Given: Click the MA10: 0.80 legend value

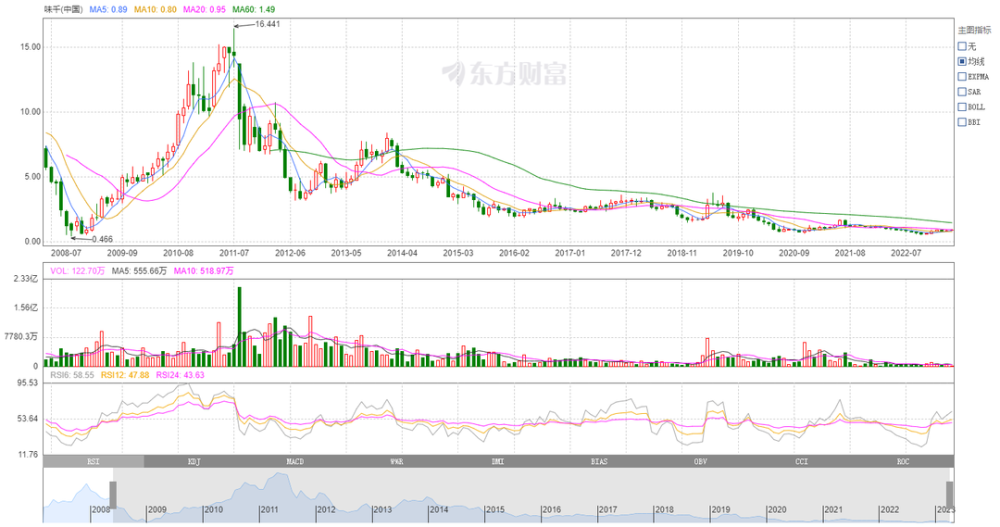Looking at the screenshot, I should coord(155,10).
